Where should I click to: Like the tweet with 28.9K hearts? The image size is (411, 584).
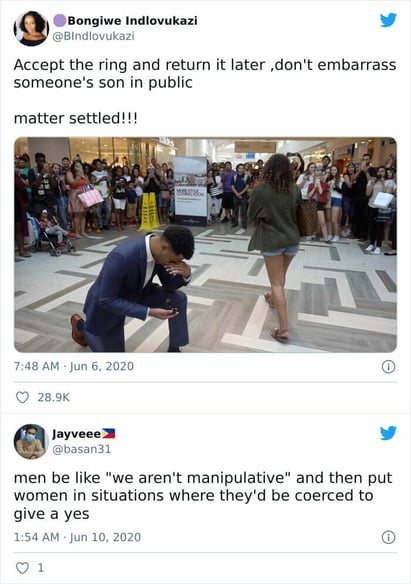click(22, 397)
